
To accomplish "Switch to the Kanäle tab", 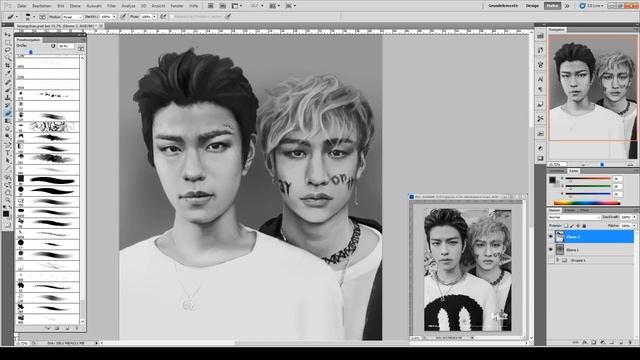I will pyautogui.click(x=569, y=210).
